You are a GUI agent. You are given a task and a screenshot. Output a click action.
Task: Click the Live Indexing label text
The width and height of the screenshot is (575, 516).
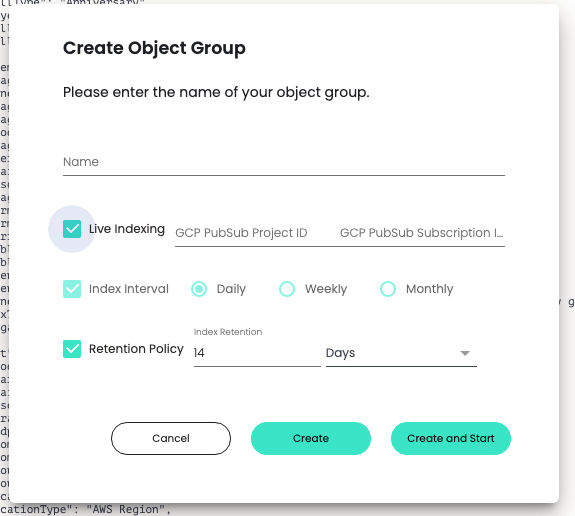[127, 229]
